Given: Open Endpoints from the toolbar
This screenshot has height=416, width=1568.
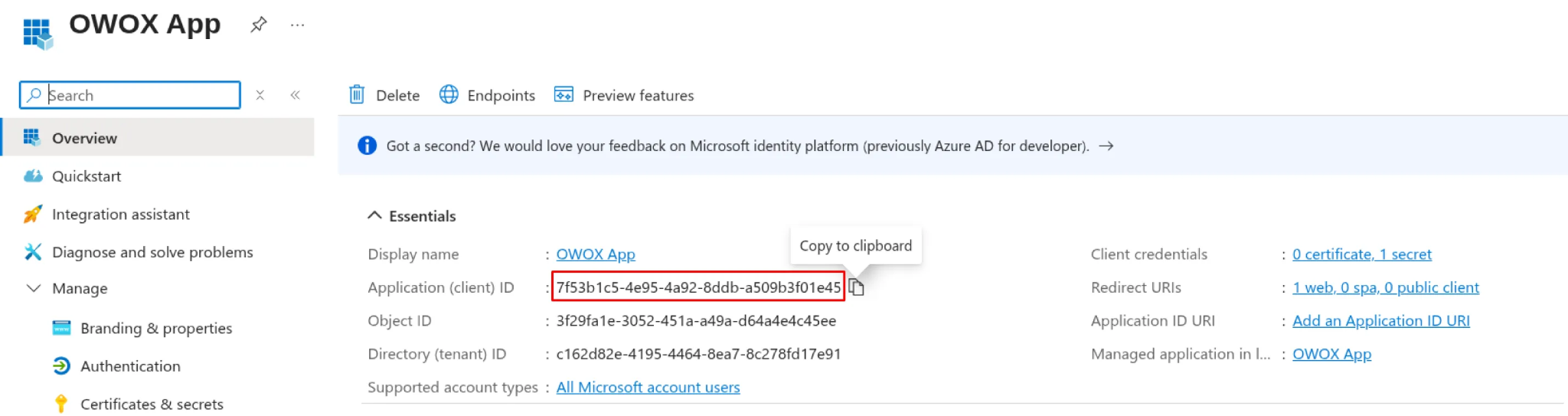Looking at the screenshot, I should pyautogui.click(x=487, y=95).
